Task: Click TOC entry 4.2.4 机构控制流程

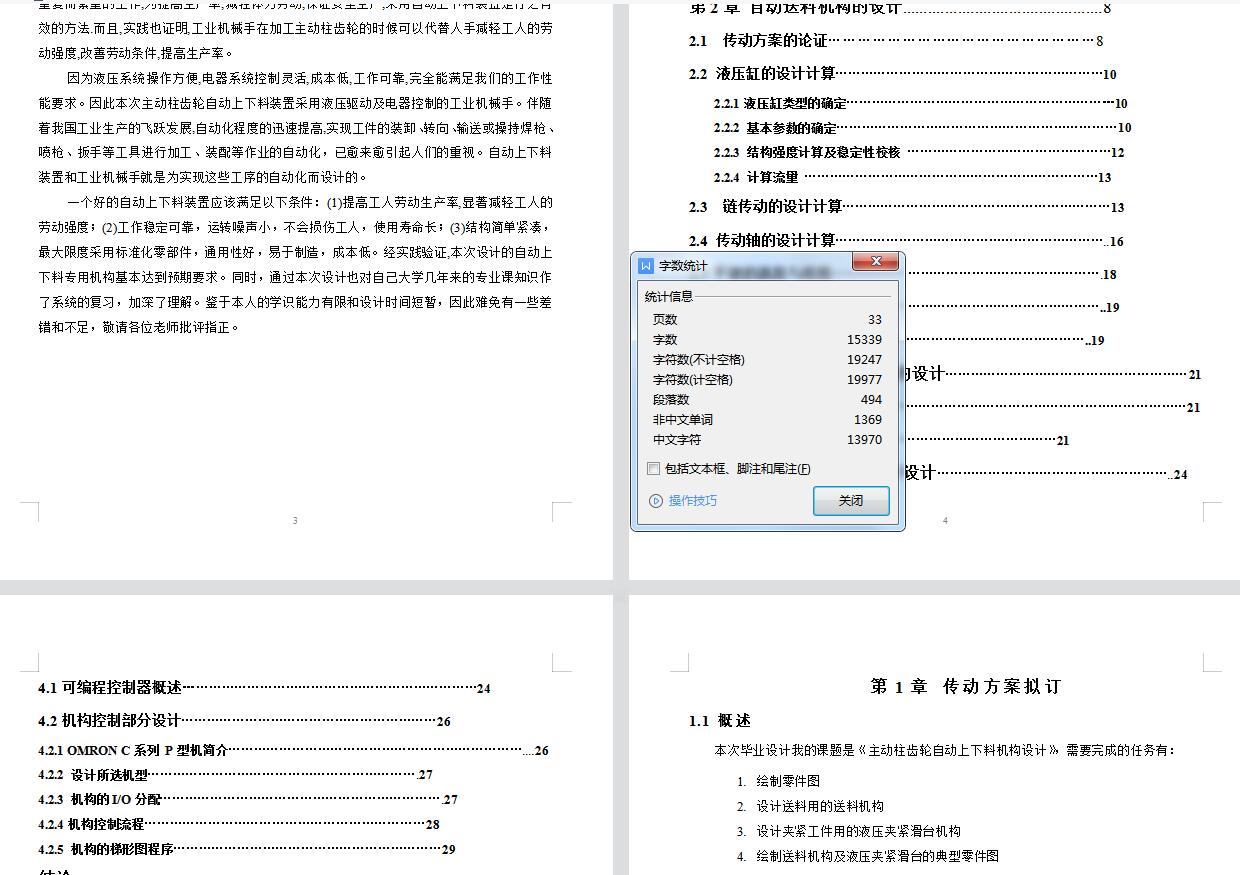Action: pyautogui.click(x=239, y=825)
